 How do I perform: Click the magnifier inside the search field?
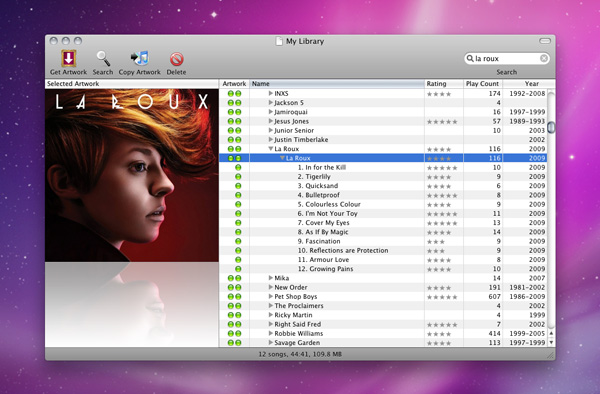470,58
